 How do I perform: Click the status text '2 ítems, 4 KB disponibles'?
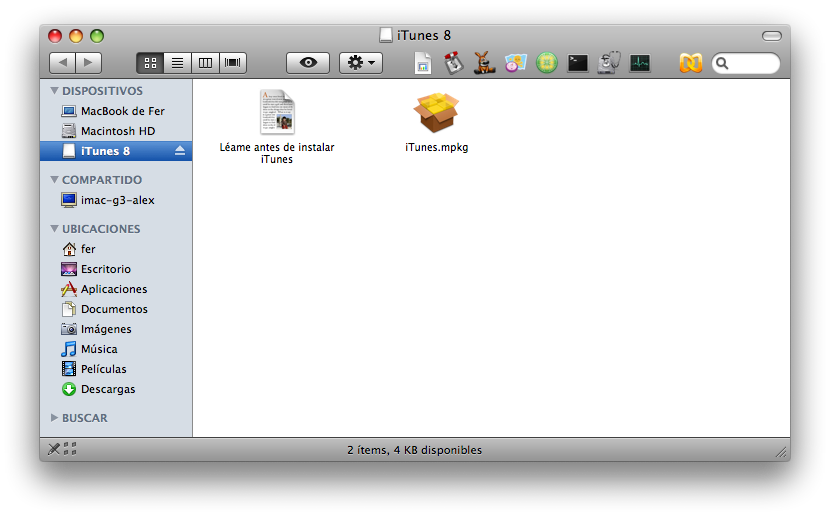click(x=414, y=450)
